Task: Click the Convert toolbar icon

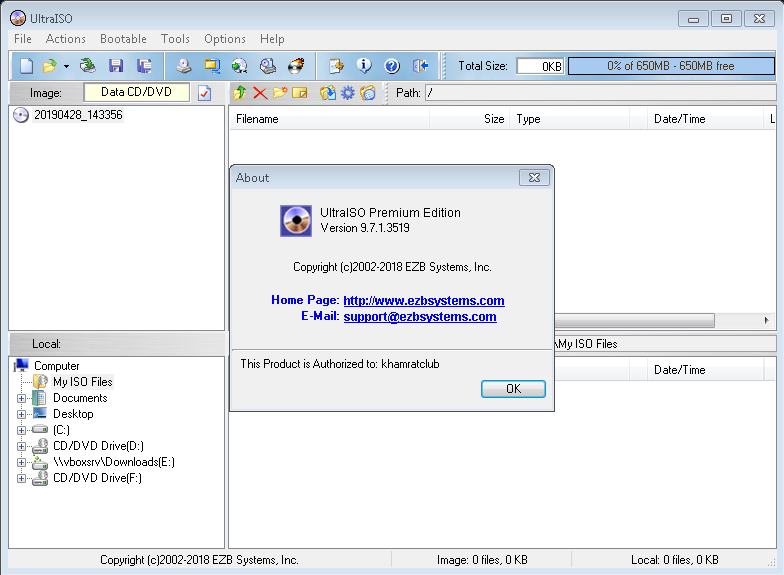Action: [212, 66]
